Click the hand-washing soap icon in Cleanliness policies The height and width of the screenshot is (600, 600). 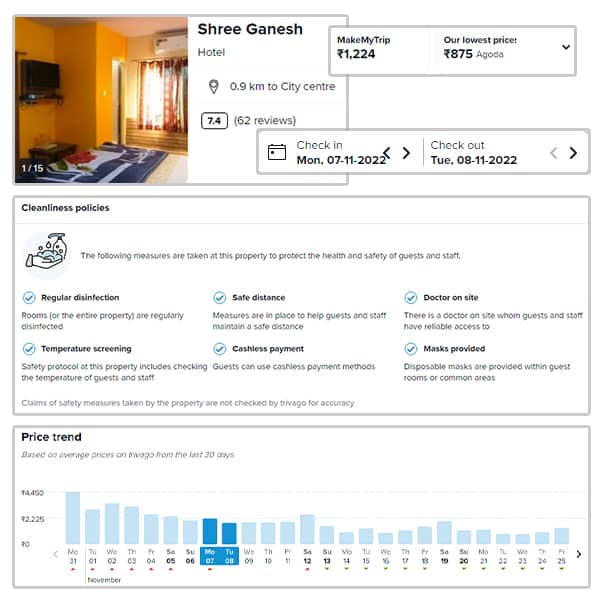tap(47, 251)
